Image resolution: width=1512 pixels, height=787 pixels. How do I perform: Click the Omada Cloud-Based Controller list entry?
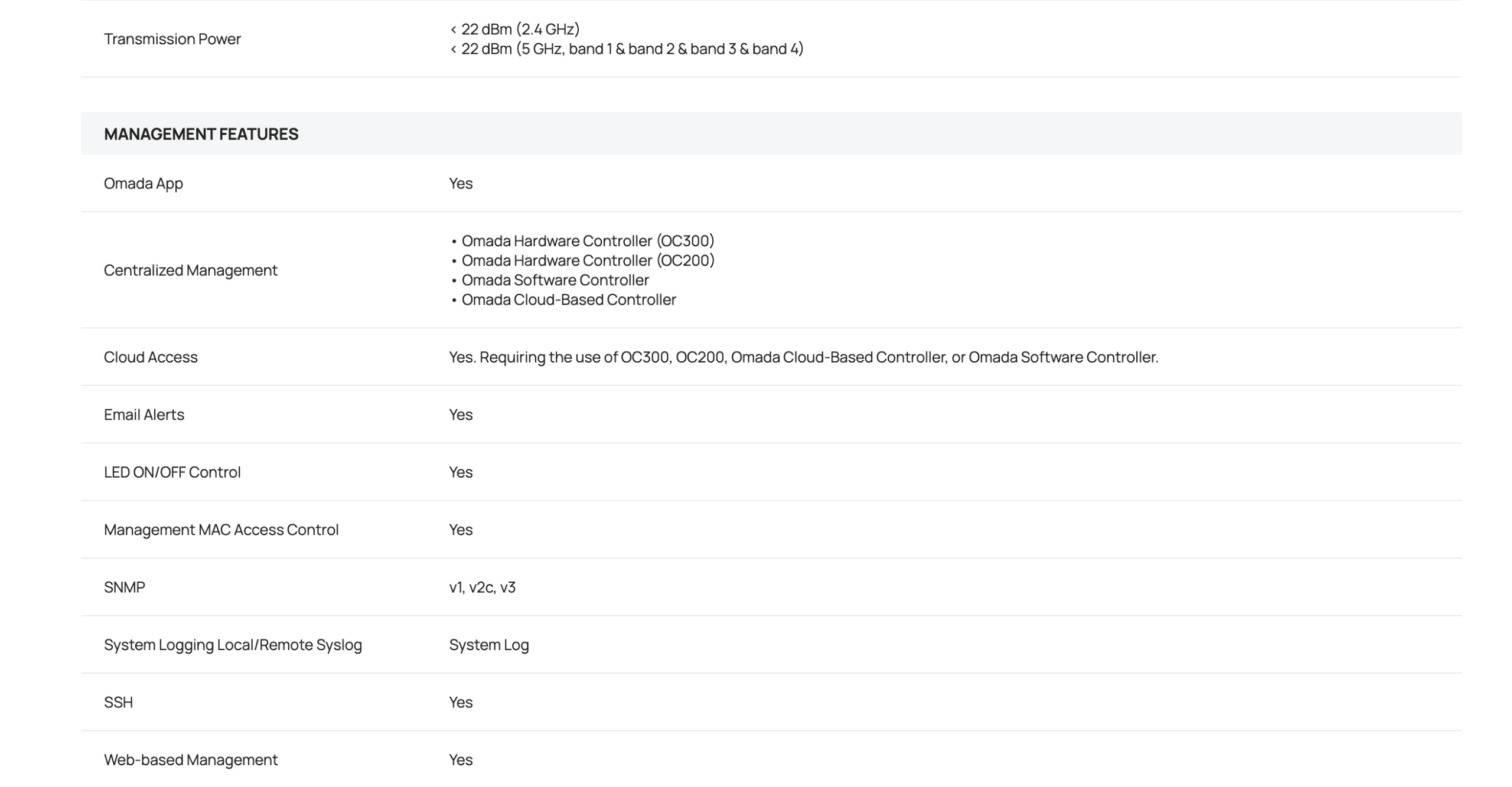568,300
